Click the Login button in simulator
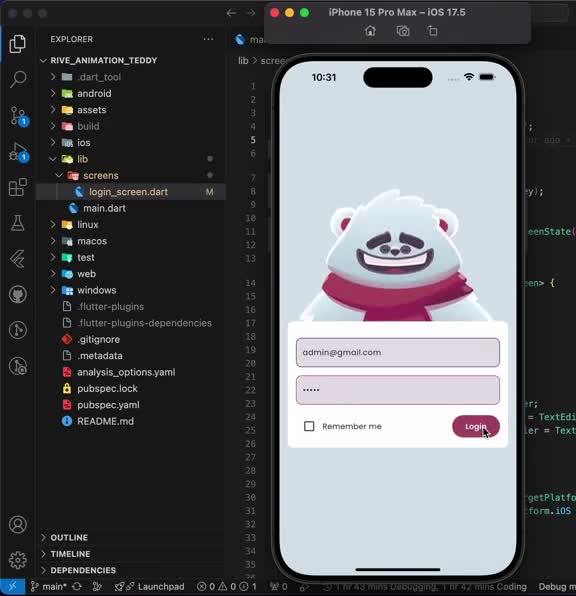This screenshot has height=596, width=576. click(x=476, y=426)
